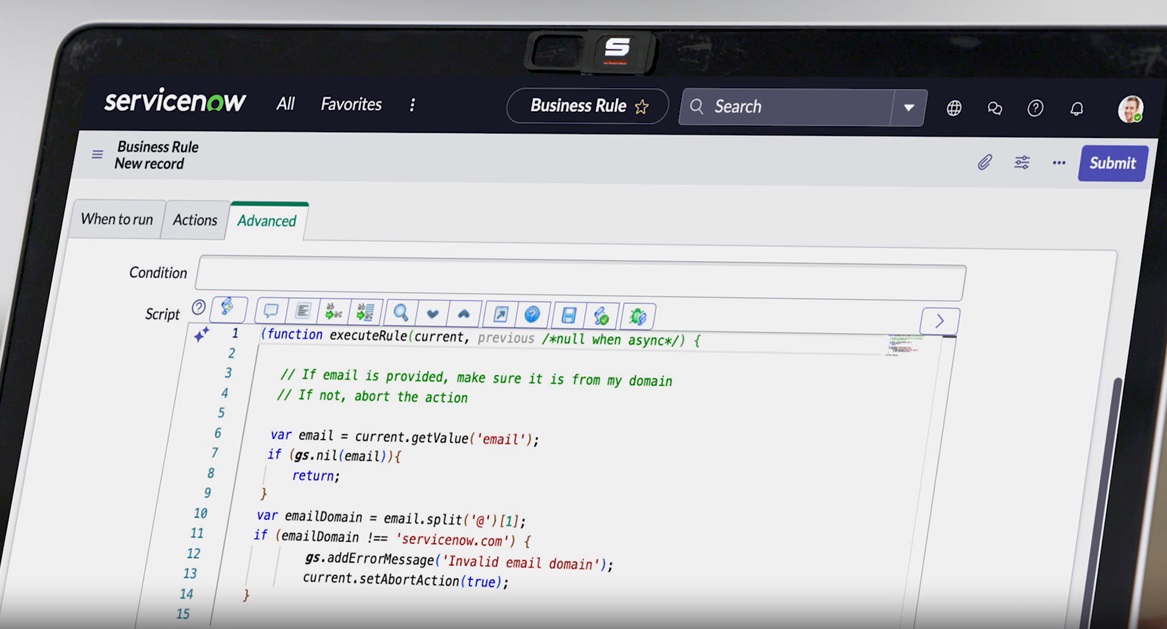Open the globe scope selector icon
The height and width of the screenshot is (629, 1167).
(953, 109)
